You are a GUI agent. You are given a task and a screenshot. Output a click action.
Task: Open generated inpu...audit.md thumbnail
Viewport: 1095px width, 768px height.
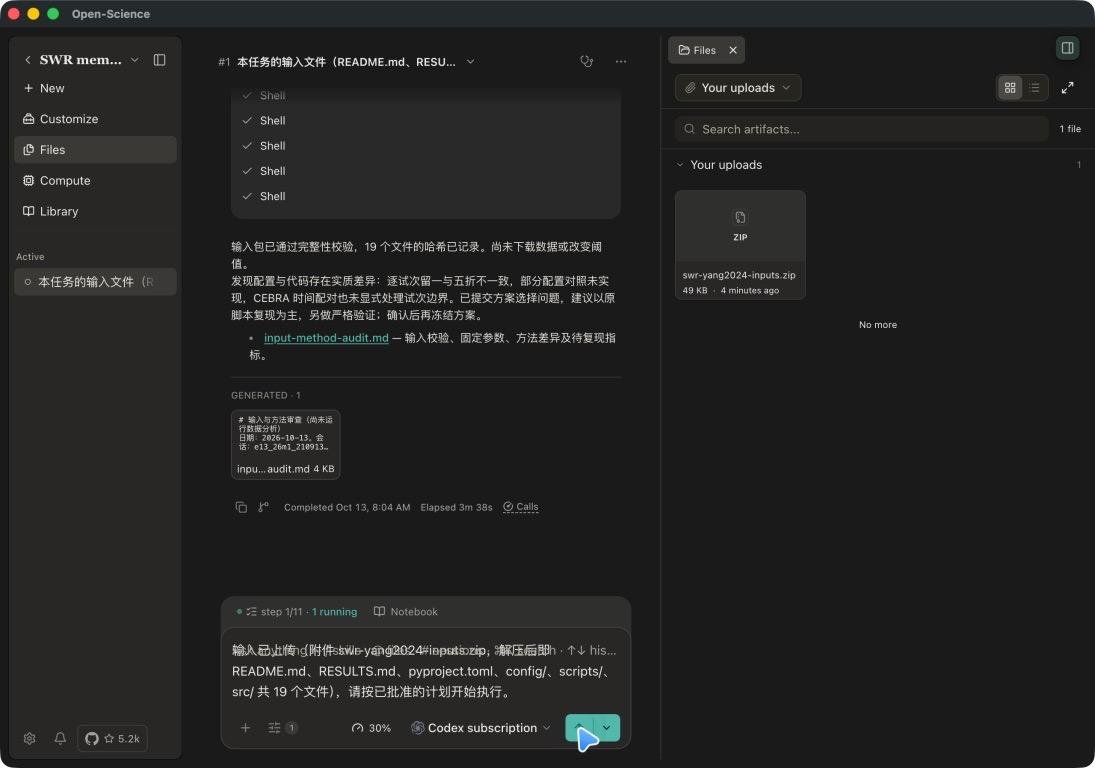pyautogui.click(x=286, y=444)
